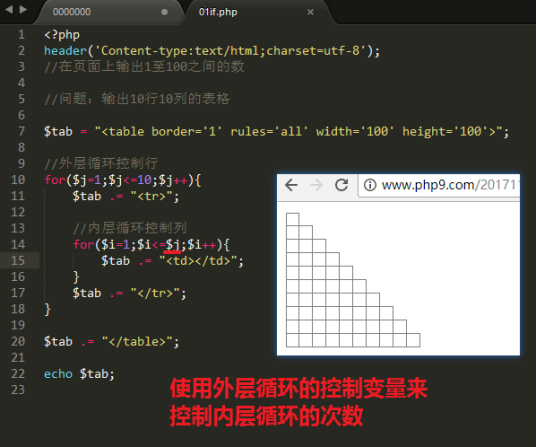537x447 pixels.
Task: Click comment '//内层循环控制列'
Action: click(x=130, y=228)
